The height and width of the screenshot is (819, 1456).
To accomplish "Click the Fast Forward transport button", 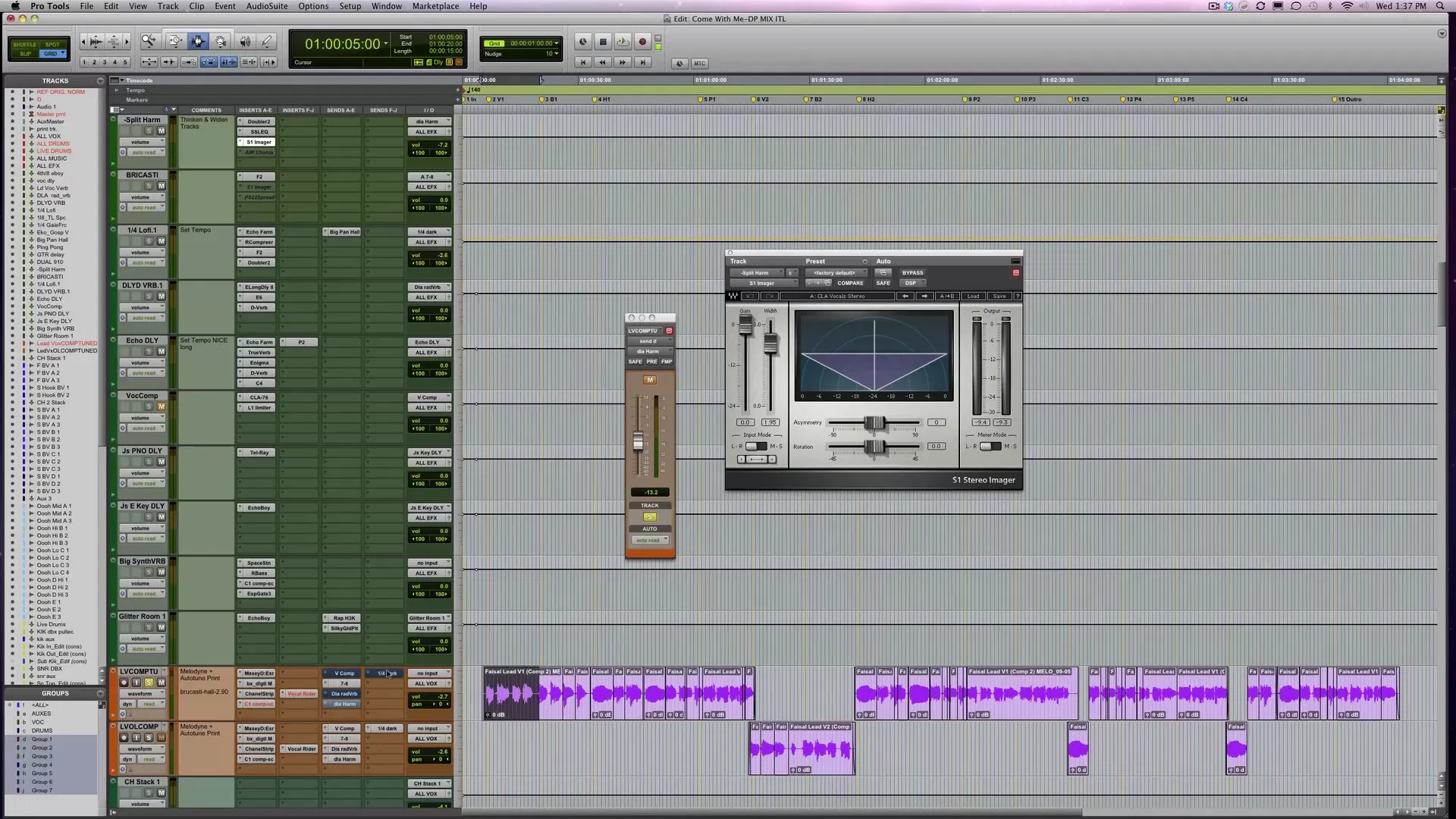I will pyautogui.click(x=623, y=63).
